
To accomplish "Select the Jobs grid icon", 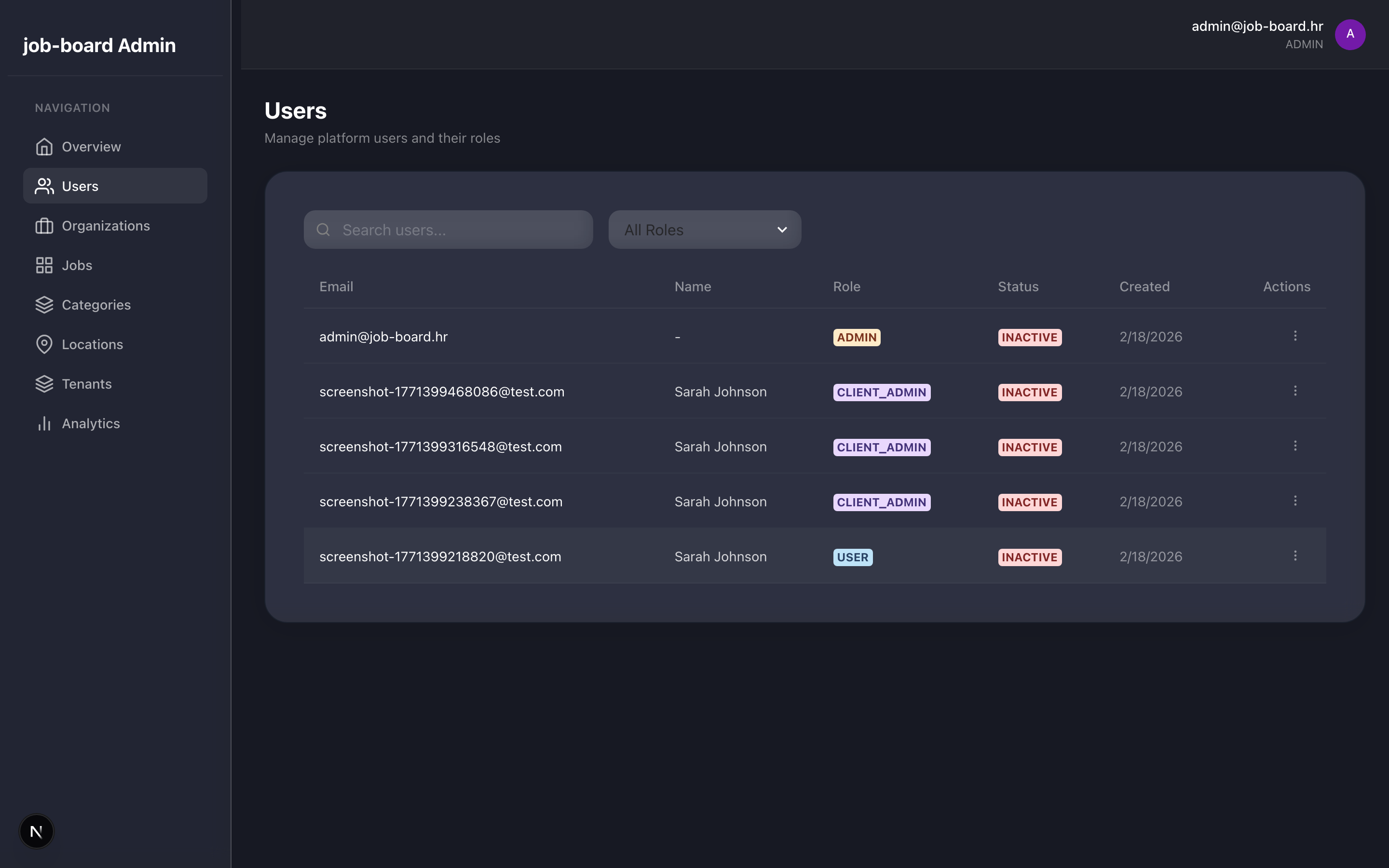I will [x=44, y=265].
